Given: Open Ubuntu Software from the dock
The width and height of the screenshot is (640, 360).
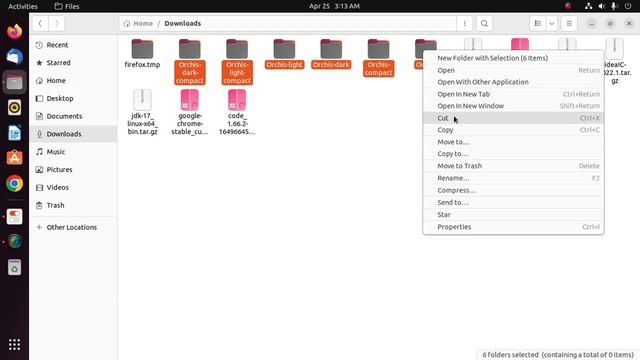Looking at the screenshot, I should point(14,158).
